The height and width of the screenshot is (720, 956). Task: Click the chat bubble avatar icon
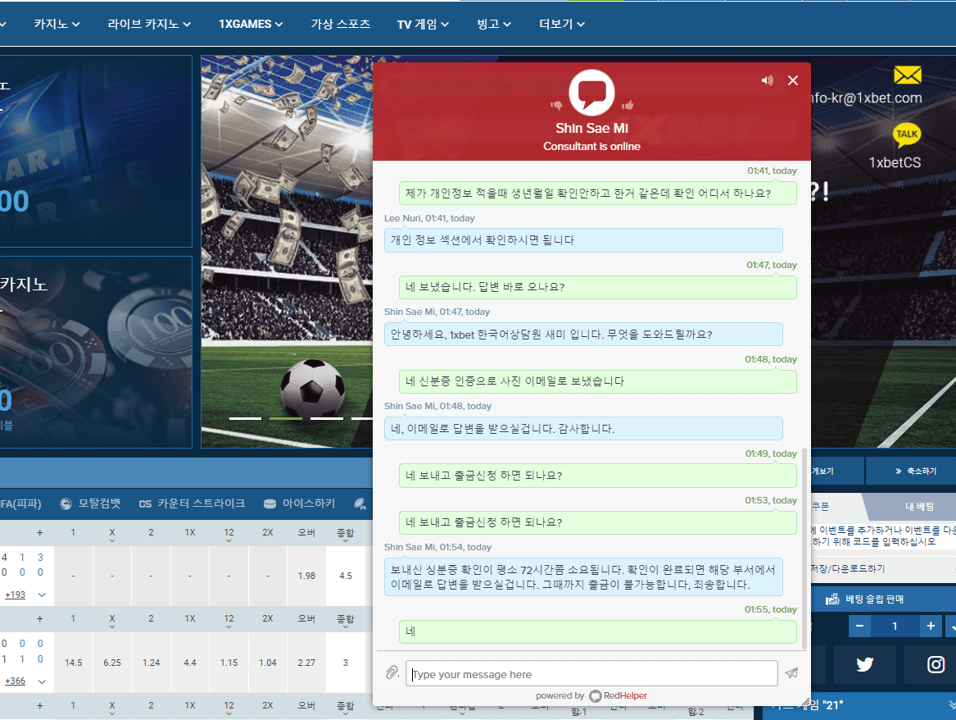591,93
